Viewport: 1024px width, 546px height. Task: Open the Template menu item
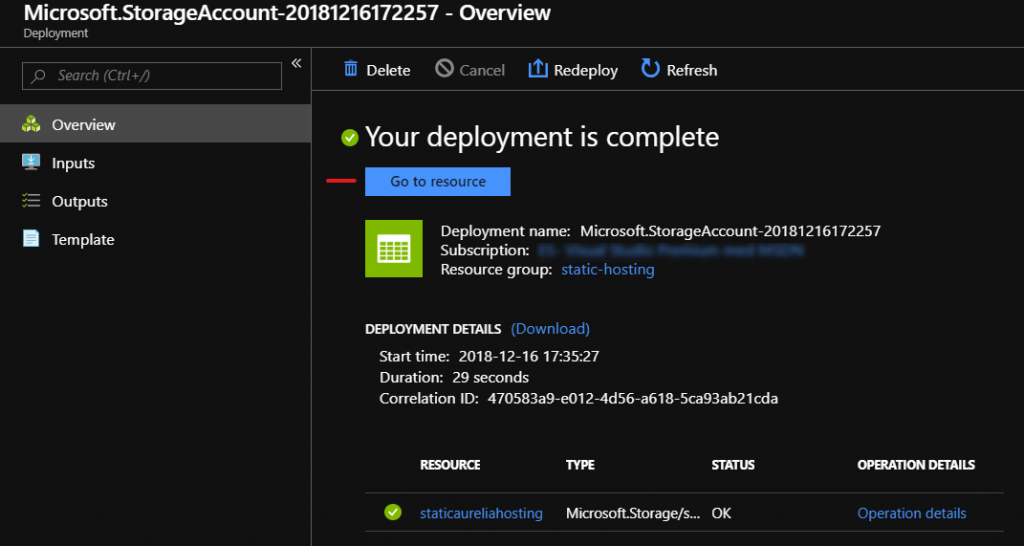pos(83,239)
